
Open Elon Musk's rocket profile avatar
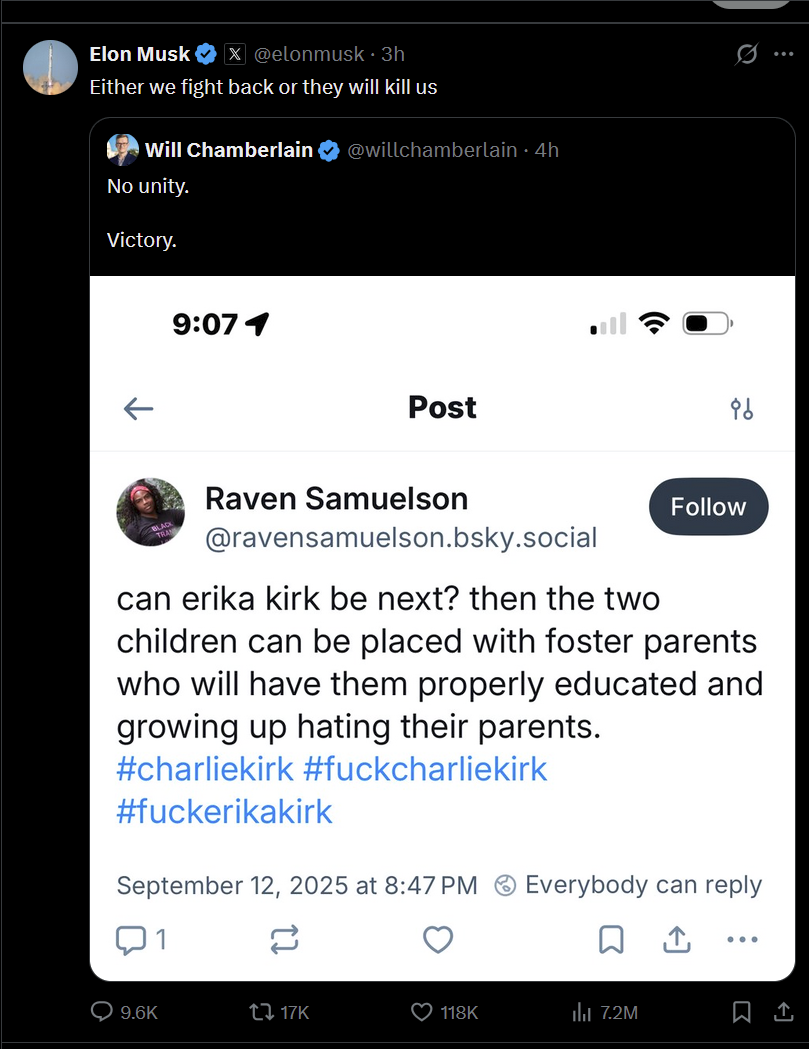click(x=50, y=68)
